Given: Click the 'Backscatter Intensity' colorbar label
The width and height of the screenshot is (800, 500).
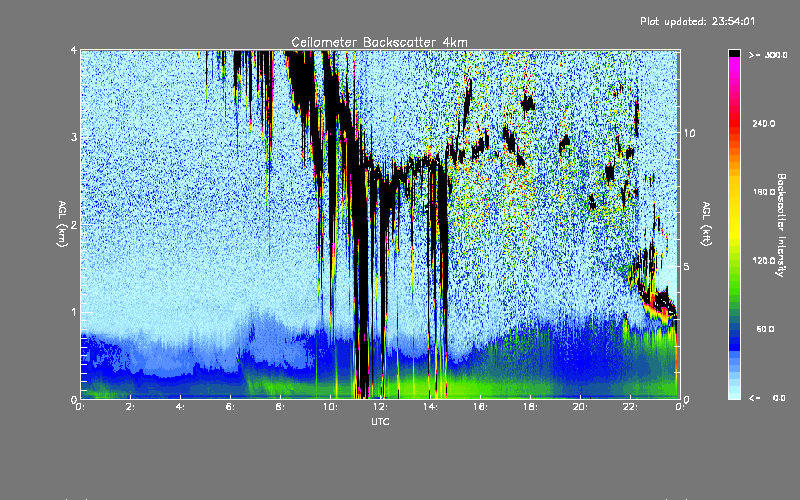Looking at the screenshot, I should point(781,225).
